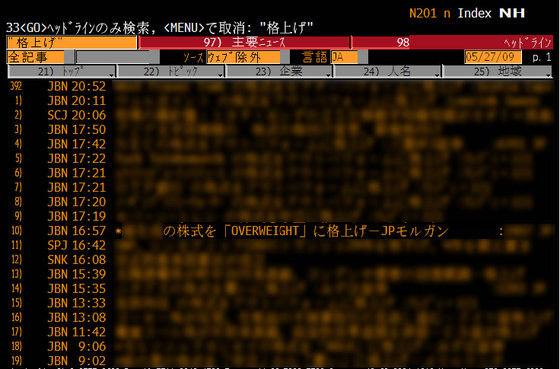Open headline 9) JBN 17:19
560x369 pixels.
(x=280, y=216)
